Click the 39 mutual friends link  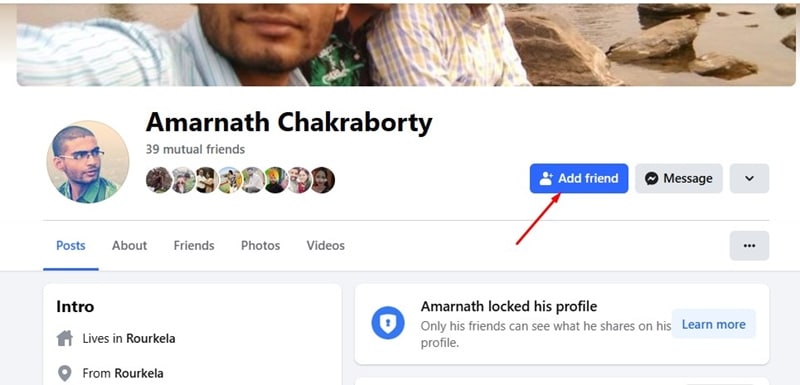(x=195, y=149)
